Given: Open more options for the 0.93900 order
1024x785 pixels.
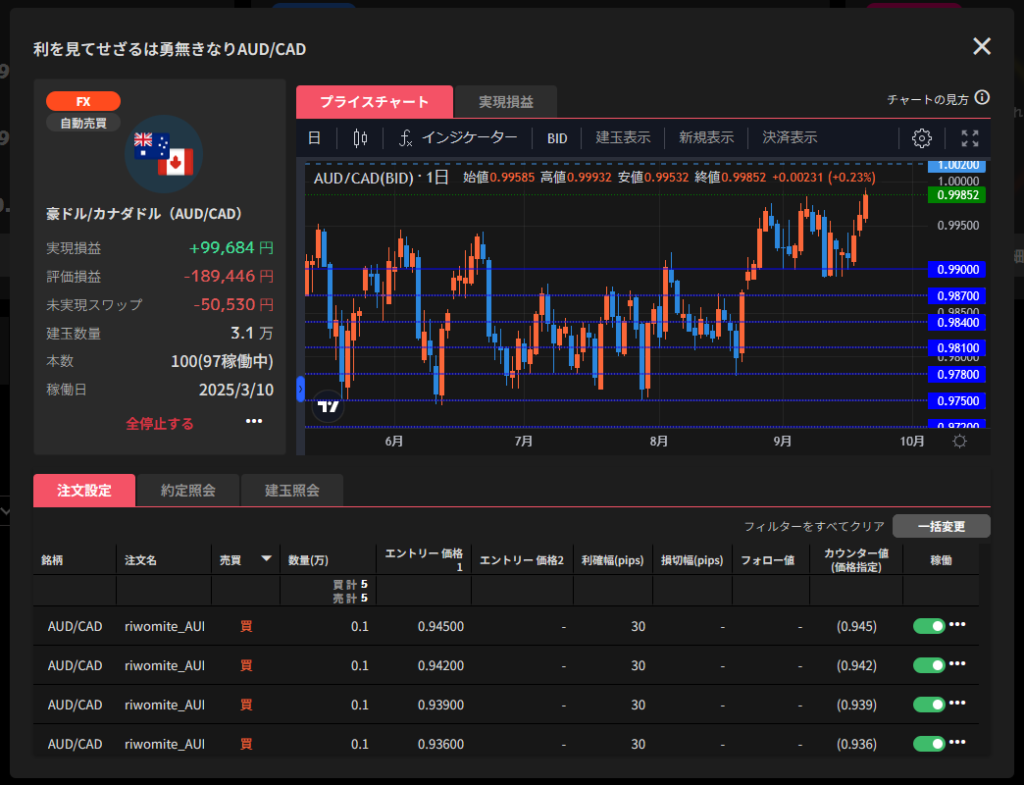Looking at the screenshot, I should tap(957, 703).
